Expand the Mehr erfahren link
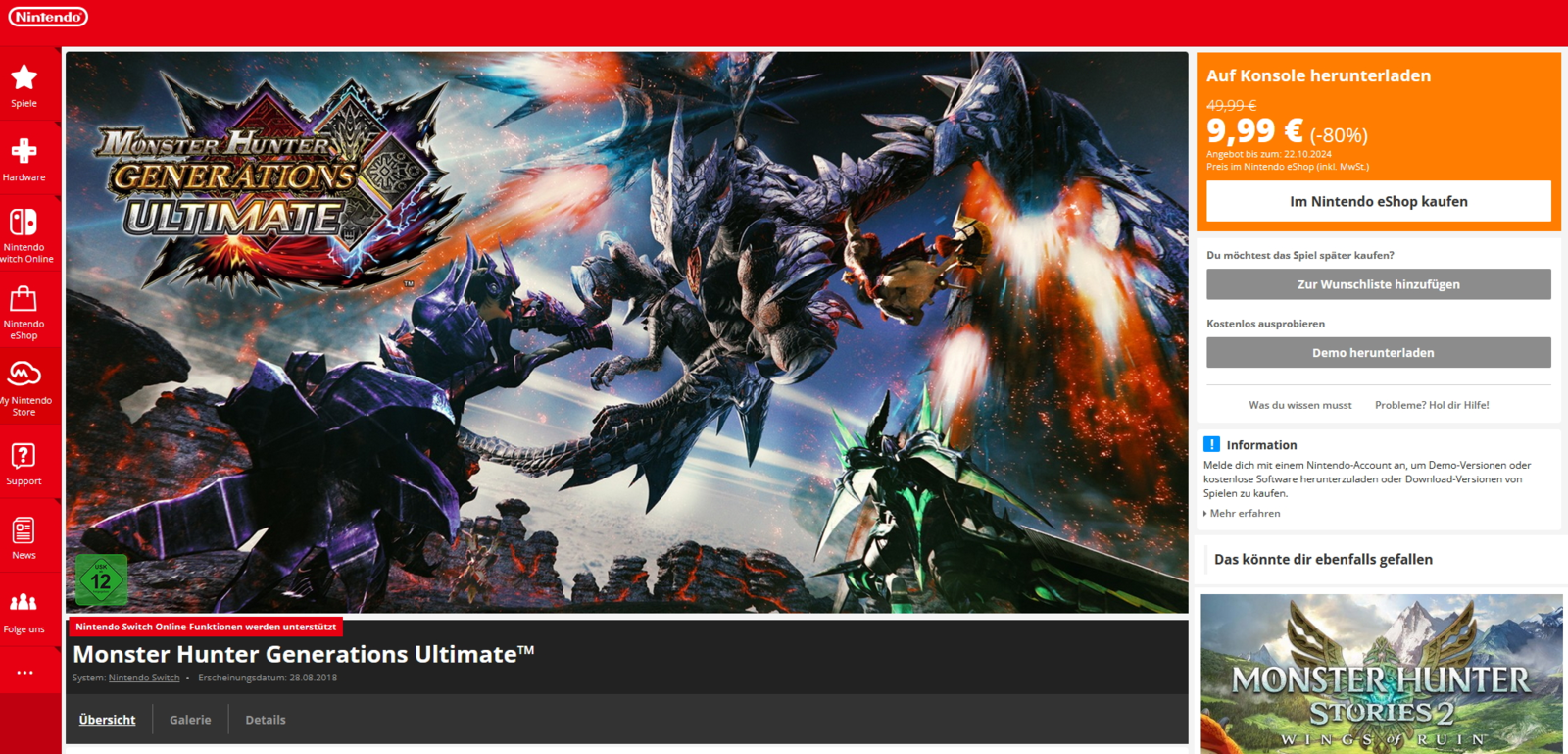Image resolution: width=1568 pixels, height=754 pixels. [x=1243, y=514]
